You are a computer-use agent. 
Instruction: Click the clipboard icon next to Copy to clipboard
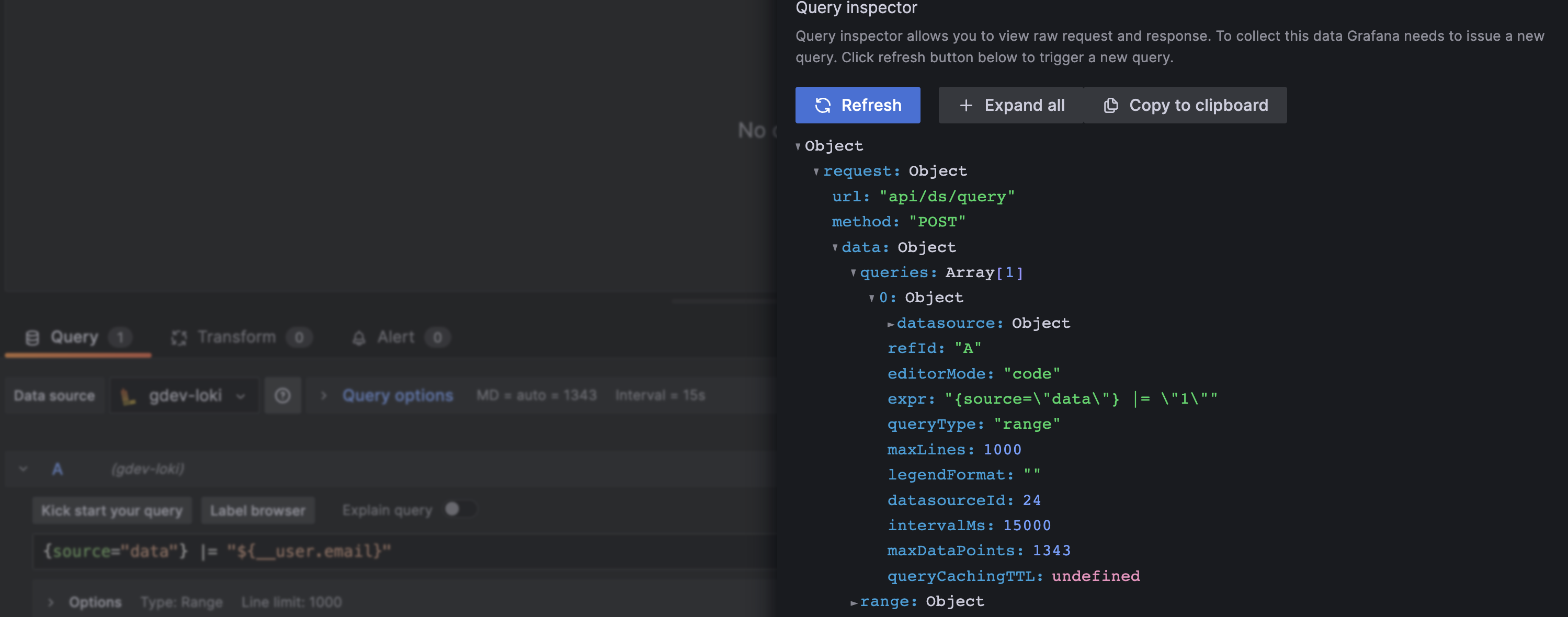(x=1110, y=105)
